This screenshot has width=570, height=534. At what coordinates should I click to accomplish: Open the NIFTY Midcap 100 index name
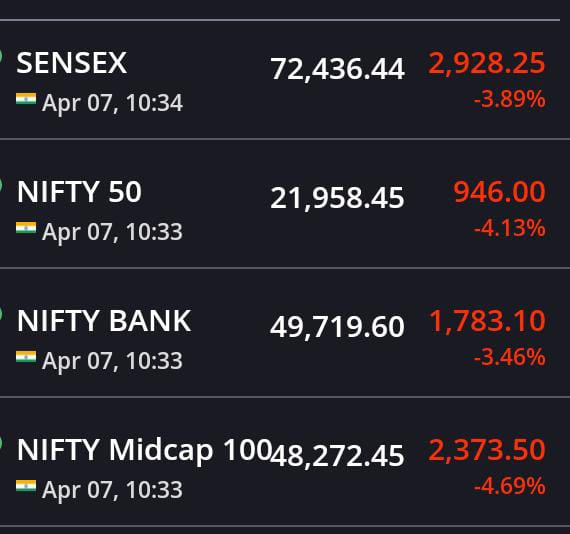point(144,450)
